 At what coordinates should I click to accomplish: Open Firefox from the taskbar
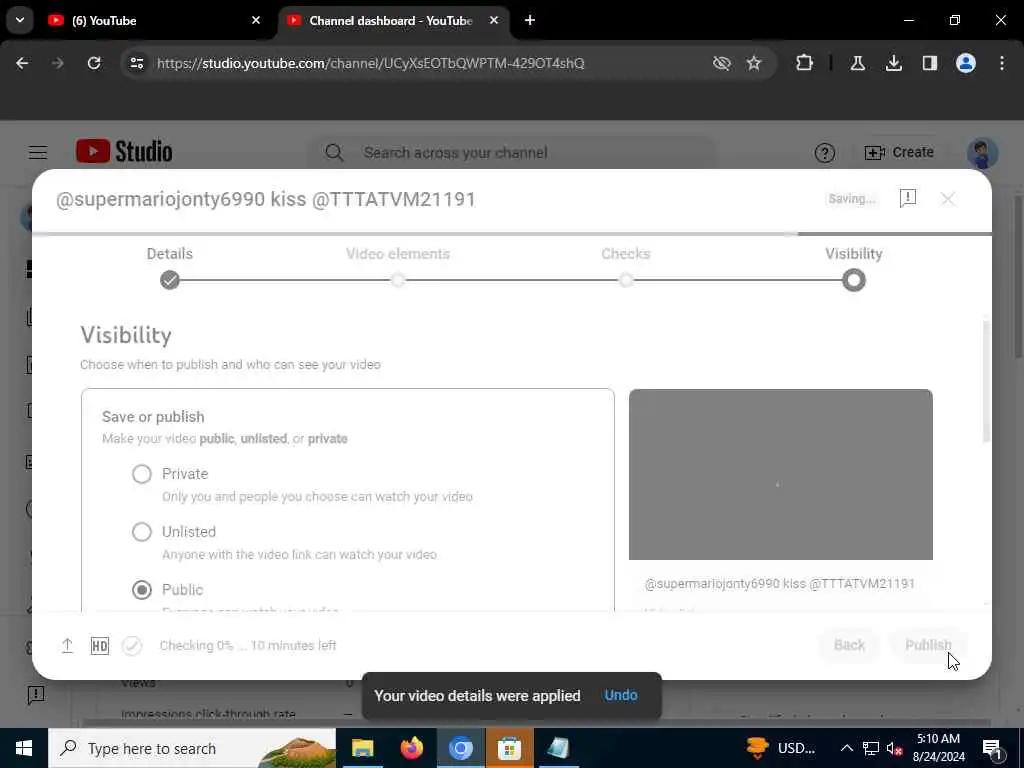[x=411, y=748]
